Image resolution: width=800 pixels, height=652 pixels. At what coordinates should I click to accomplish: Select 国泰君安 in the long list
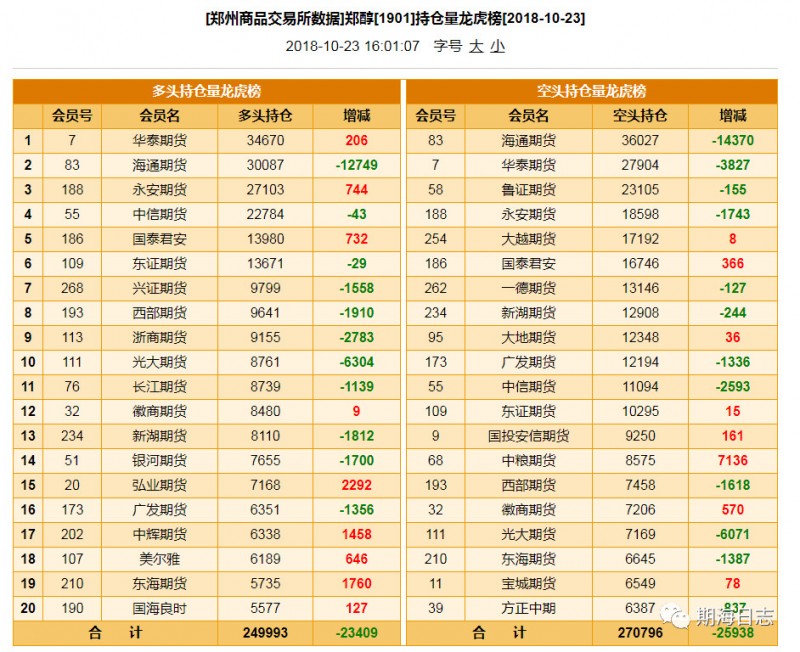[x=160, y=239]
